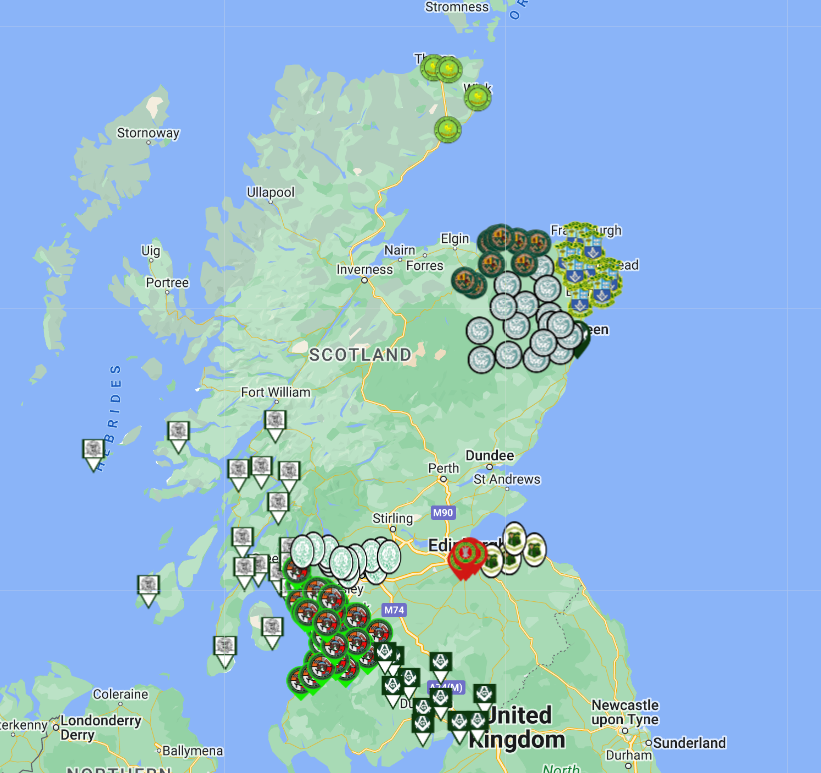Click the dark green square marker above the word United

(x=484, y=699)
